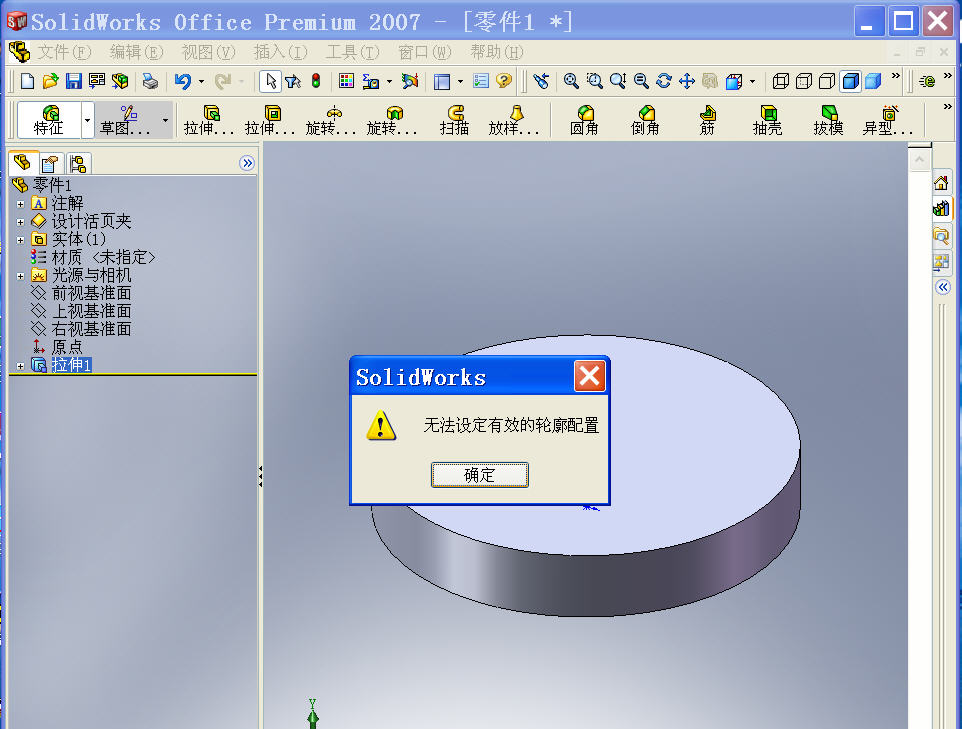
Task: Save the part with the floppy icon
Action: [x=74, y=81]
